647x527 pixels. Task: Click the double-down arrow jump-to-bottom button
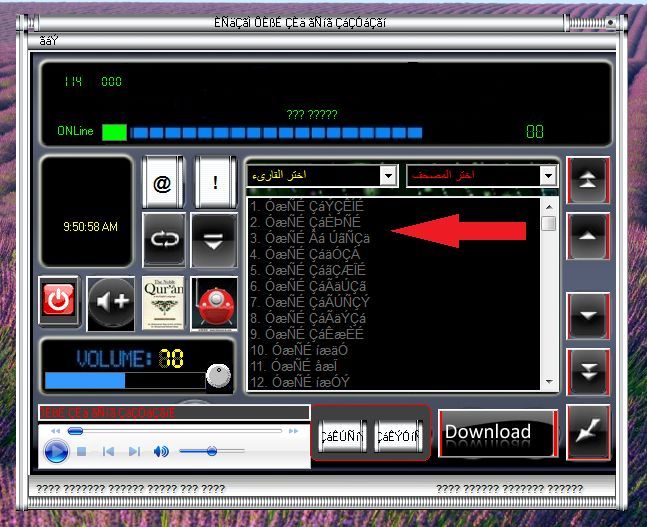(x=586, y=371)
